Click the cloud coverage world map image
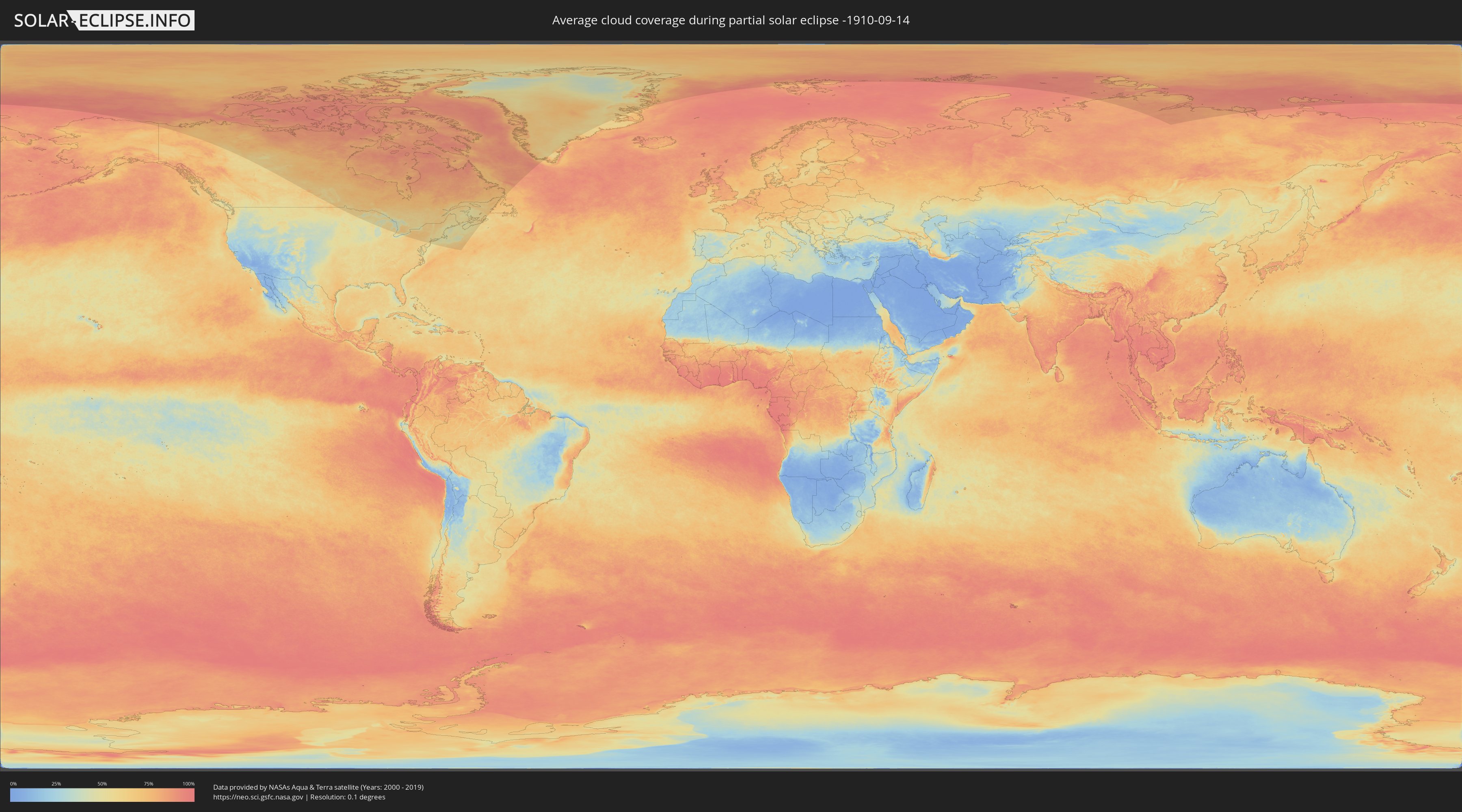Viewport: 1462px width, 812px height. pyautogui.click(x=731, y=406)
